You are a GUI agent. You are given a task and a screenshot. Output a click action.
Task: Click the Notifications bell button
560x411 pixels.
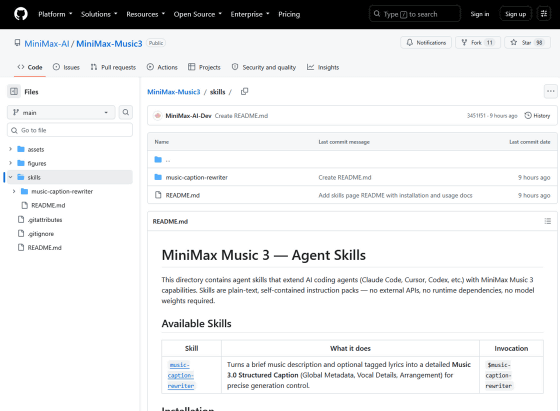tap(426, 42)
